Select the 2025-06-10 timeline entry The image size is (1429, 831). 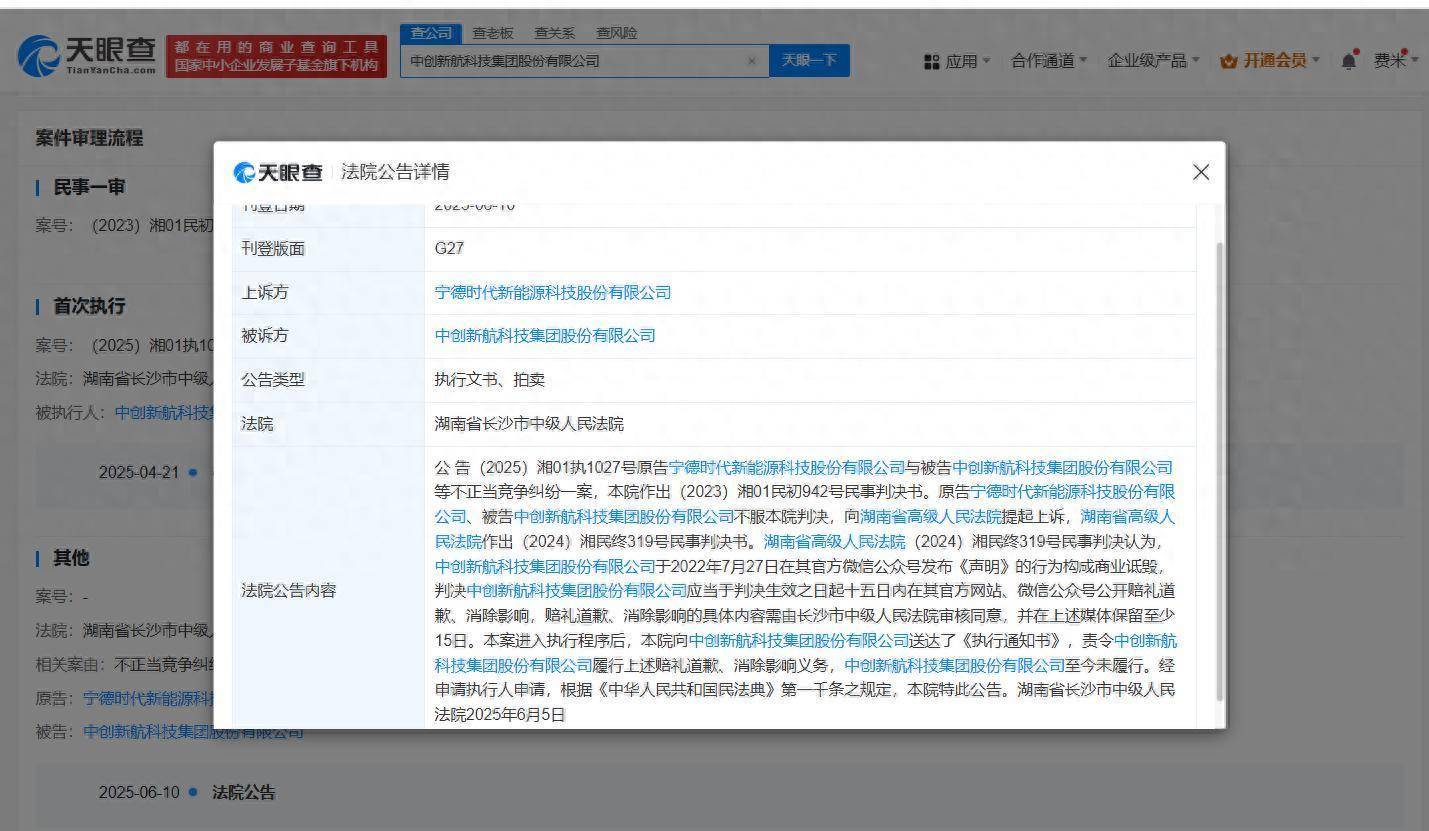(139, 792)
